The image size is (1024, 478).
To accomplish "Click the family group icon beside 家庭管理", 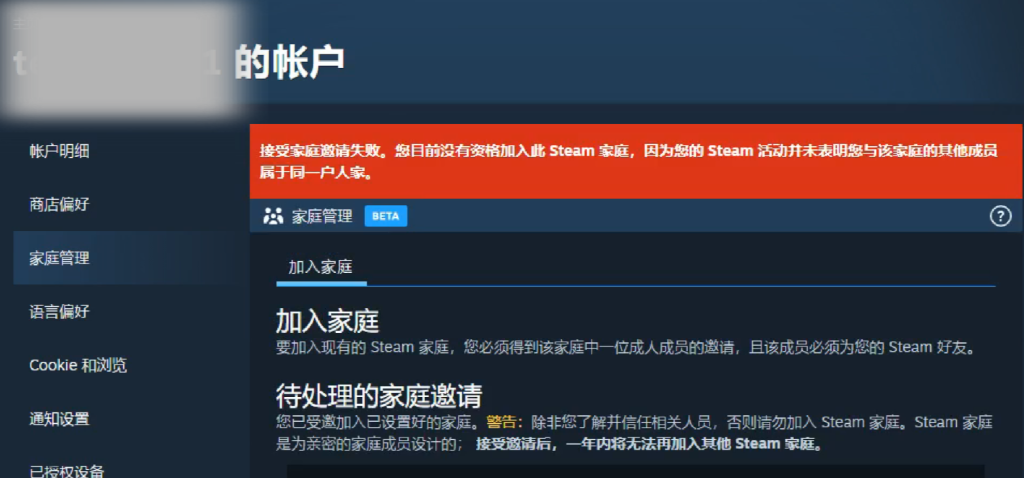I will pyautogui.click(x=273, y=216).
